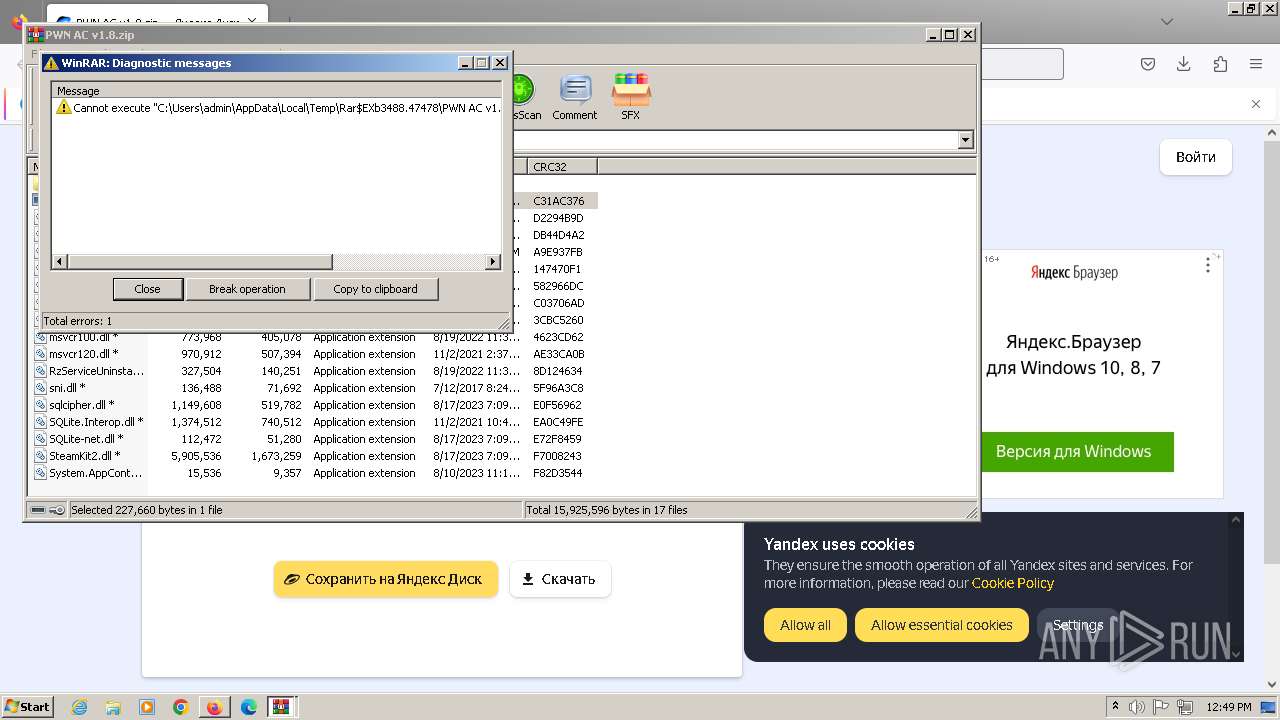The image size is (1280, 720).
Task: Click CRC value C31AC376
Action: coord(558,201)
